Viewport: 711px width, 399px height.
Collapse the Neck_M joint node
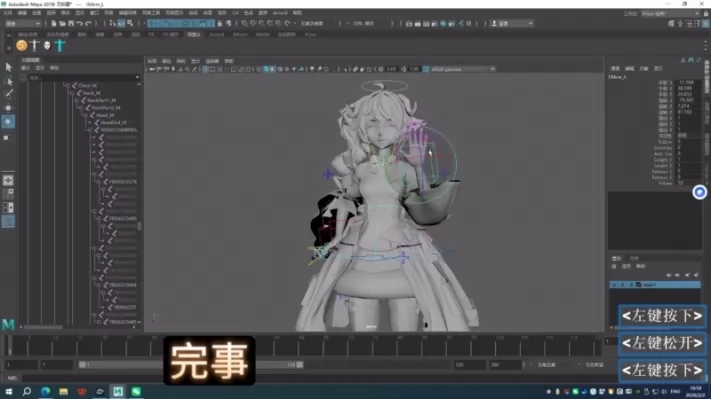pyautogui.click(x=71, y=92)
